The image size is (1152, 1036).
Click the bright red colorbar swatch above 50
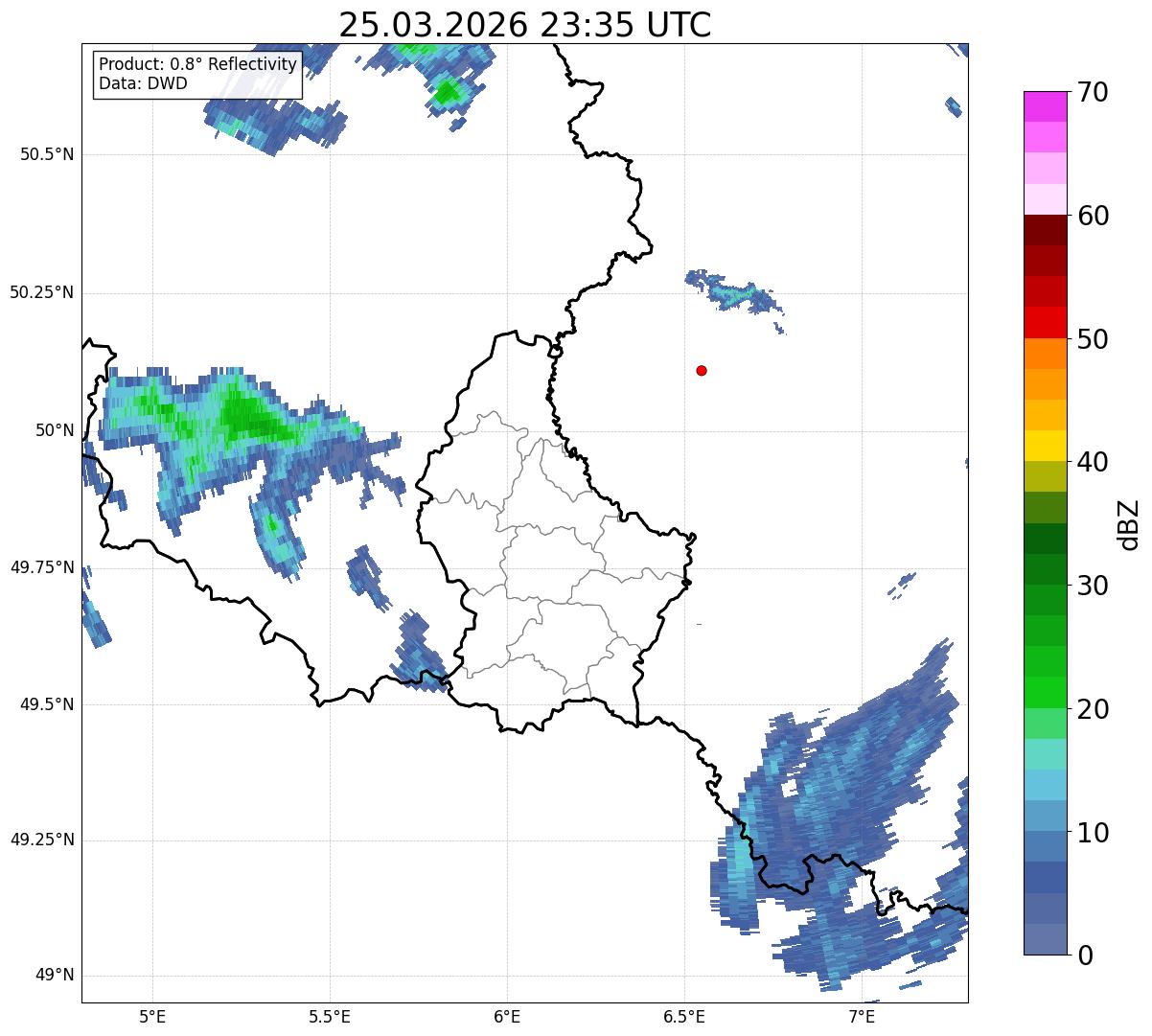click(1045, 322)
